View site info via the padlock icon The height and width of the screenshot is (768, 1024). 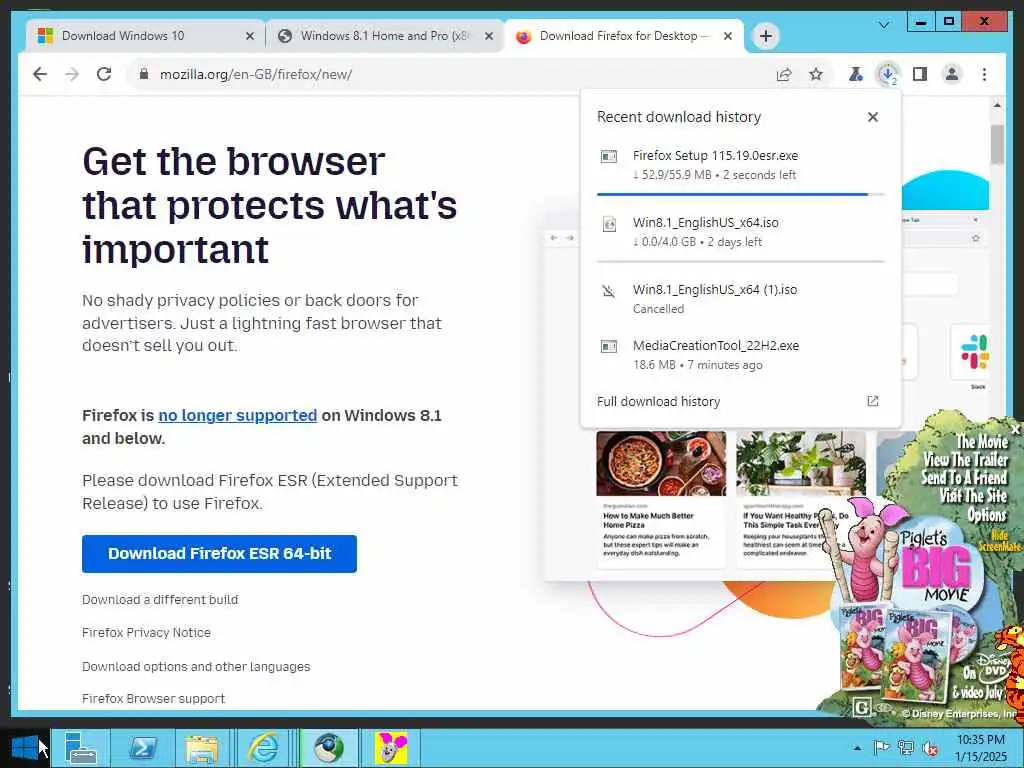(x=144, y=74)
